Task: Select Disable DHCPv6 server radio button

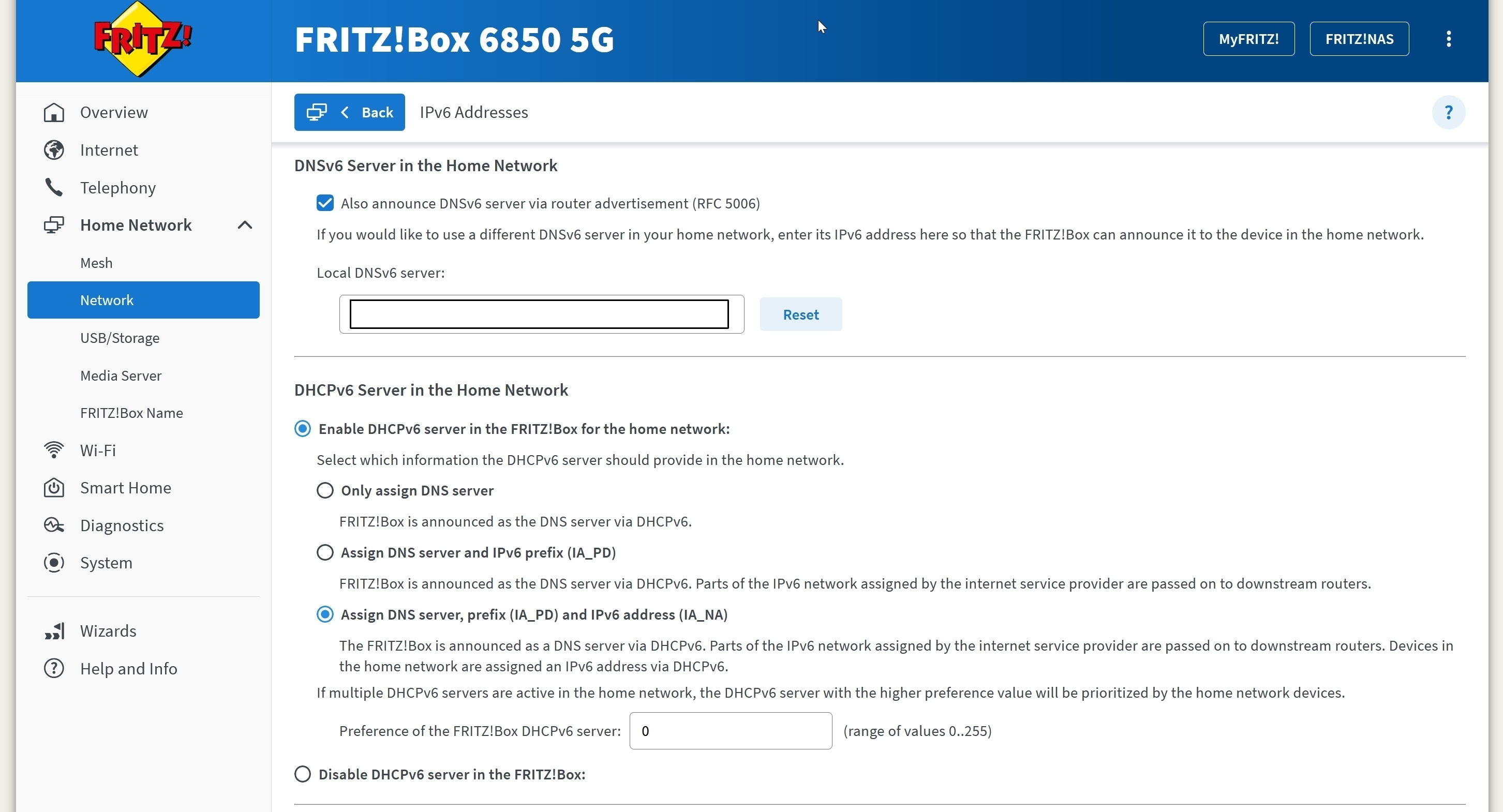Action: point(302,775)
